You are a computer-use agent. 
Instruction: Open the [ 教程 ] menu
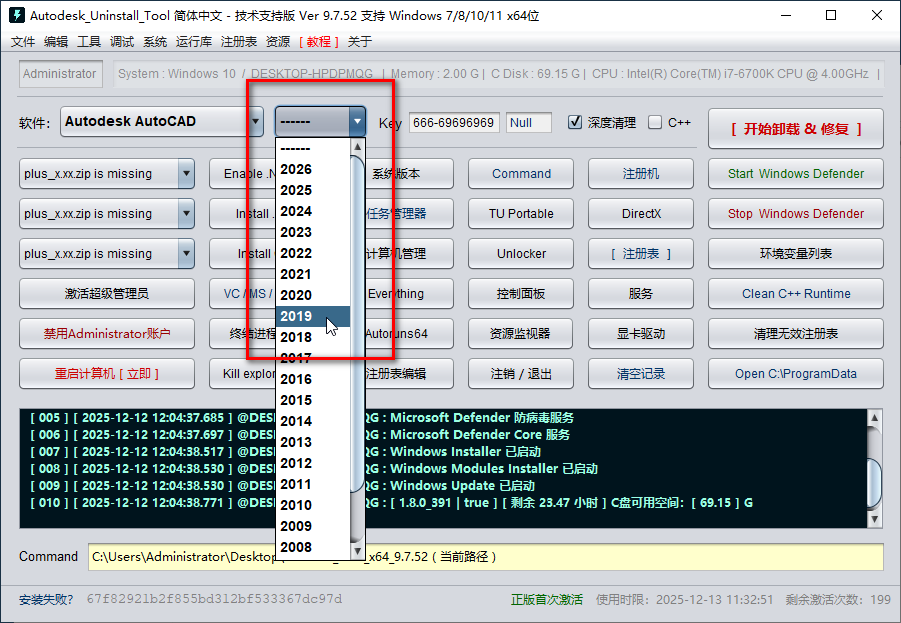coord(318,41)
